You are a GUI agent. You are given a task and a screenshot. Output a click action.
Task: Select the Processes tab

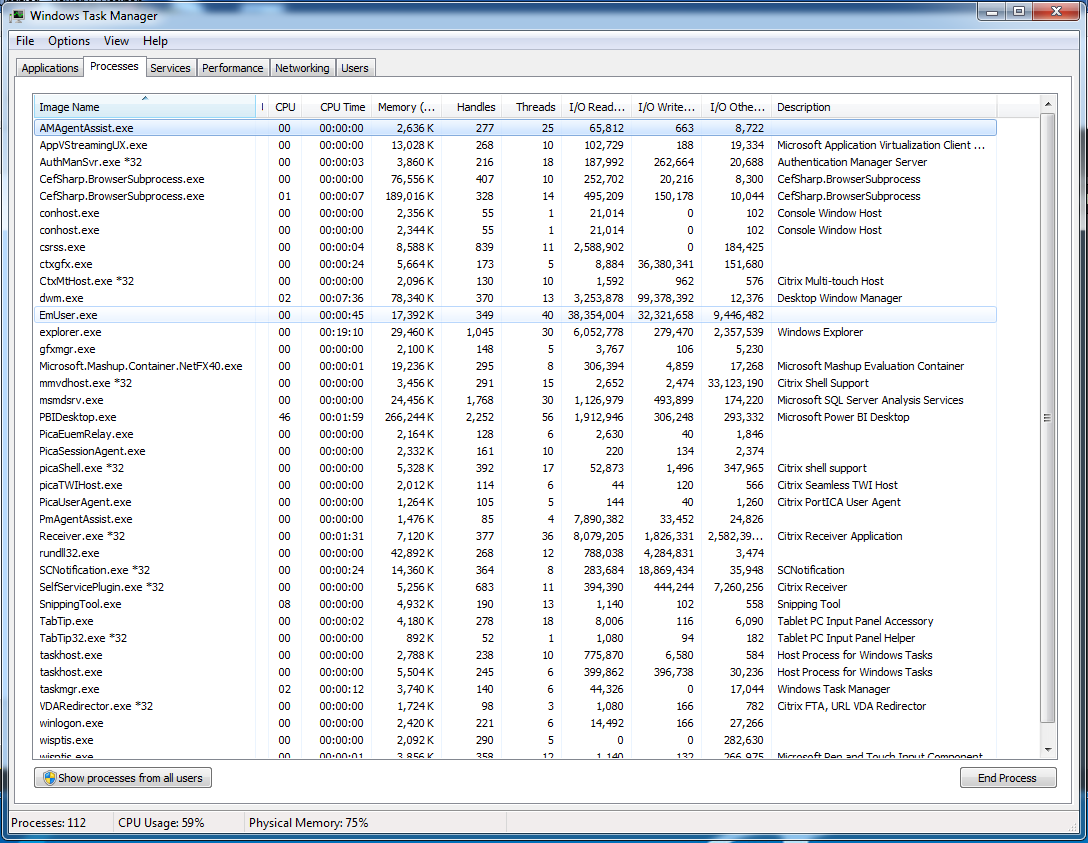pyautogui.click(x=114, y=66)
